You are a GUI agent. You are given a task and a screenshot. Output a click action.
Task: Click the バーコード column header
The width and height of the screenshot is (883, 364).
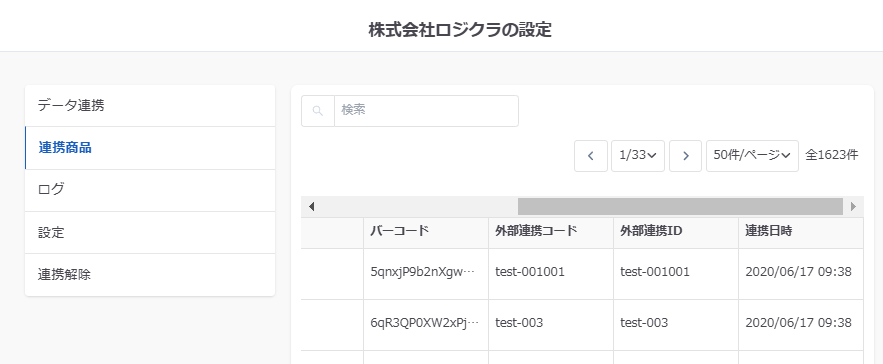click(426, 233)
